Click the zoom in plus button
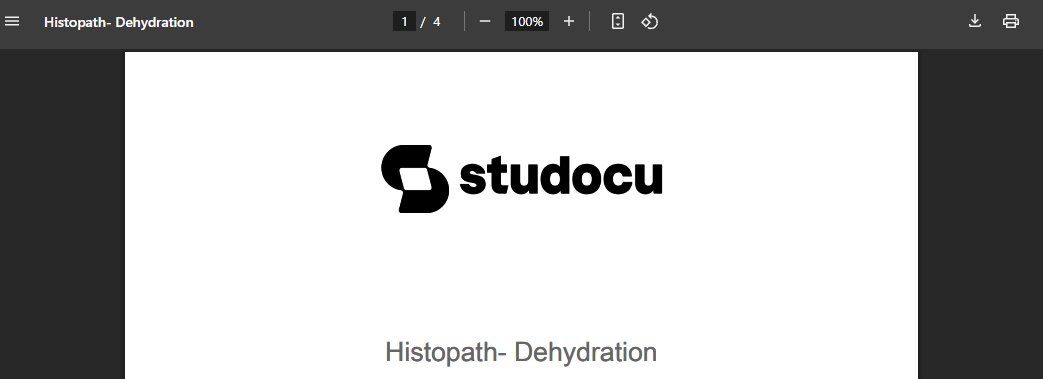1043x379 pixels. coord(569,21)
